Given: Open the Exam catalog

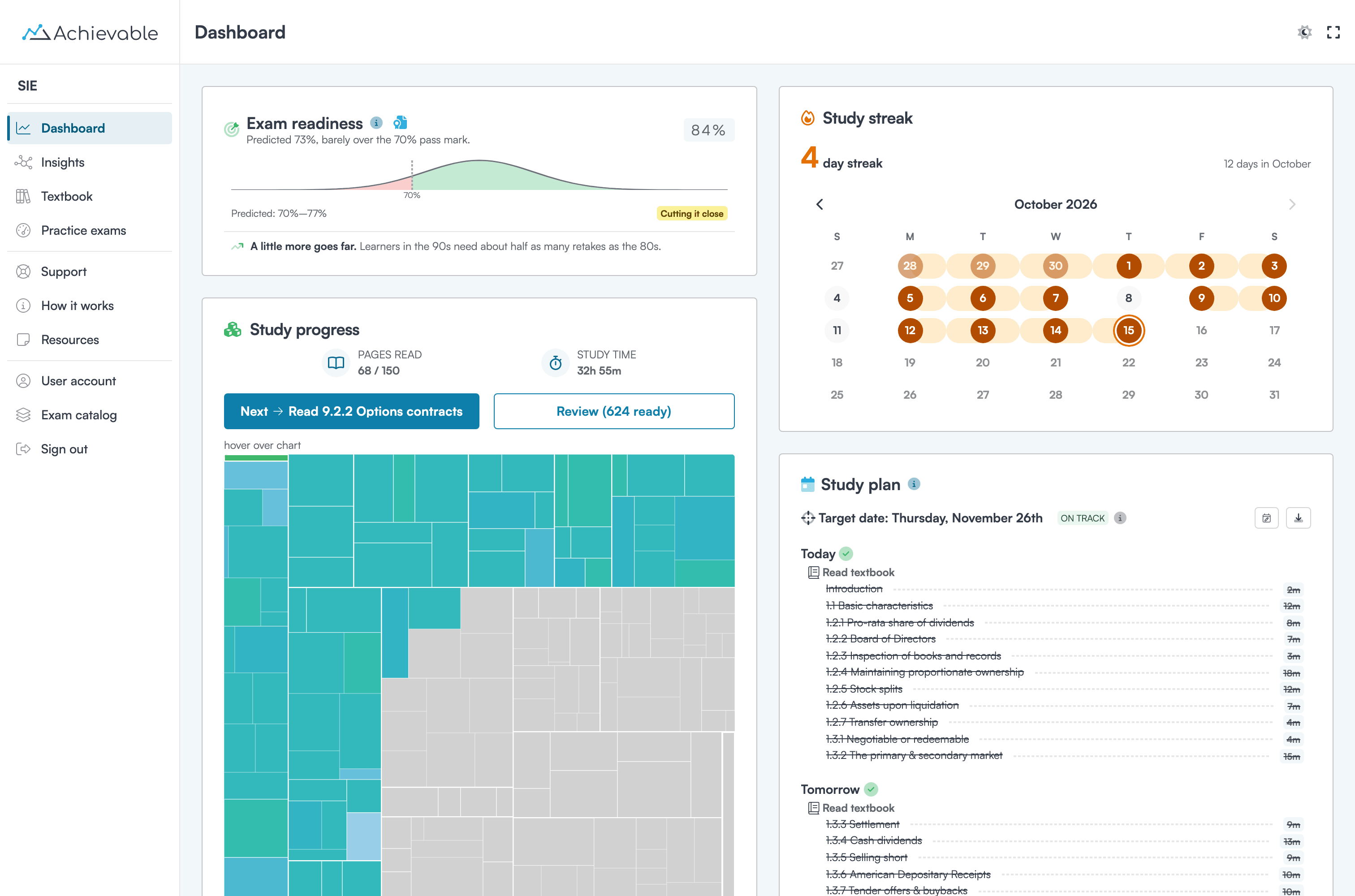Looking at the screenshot, I should click(90, 415).
